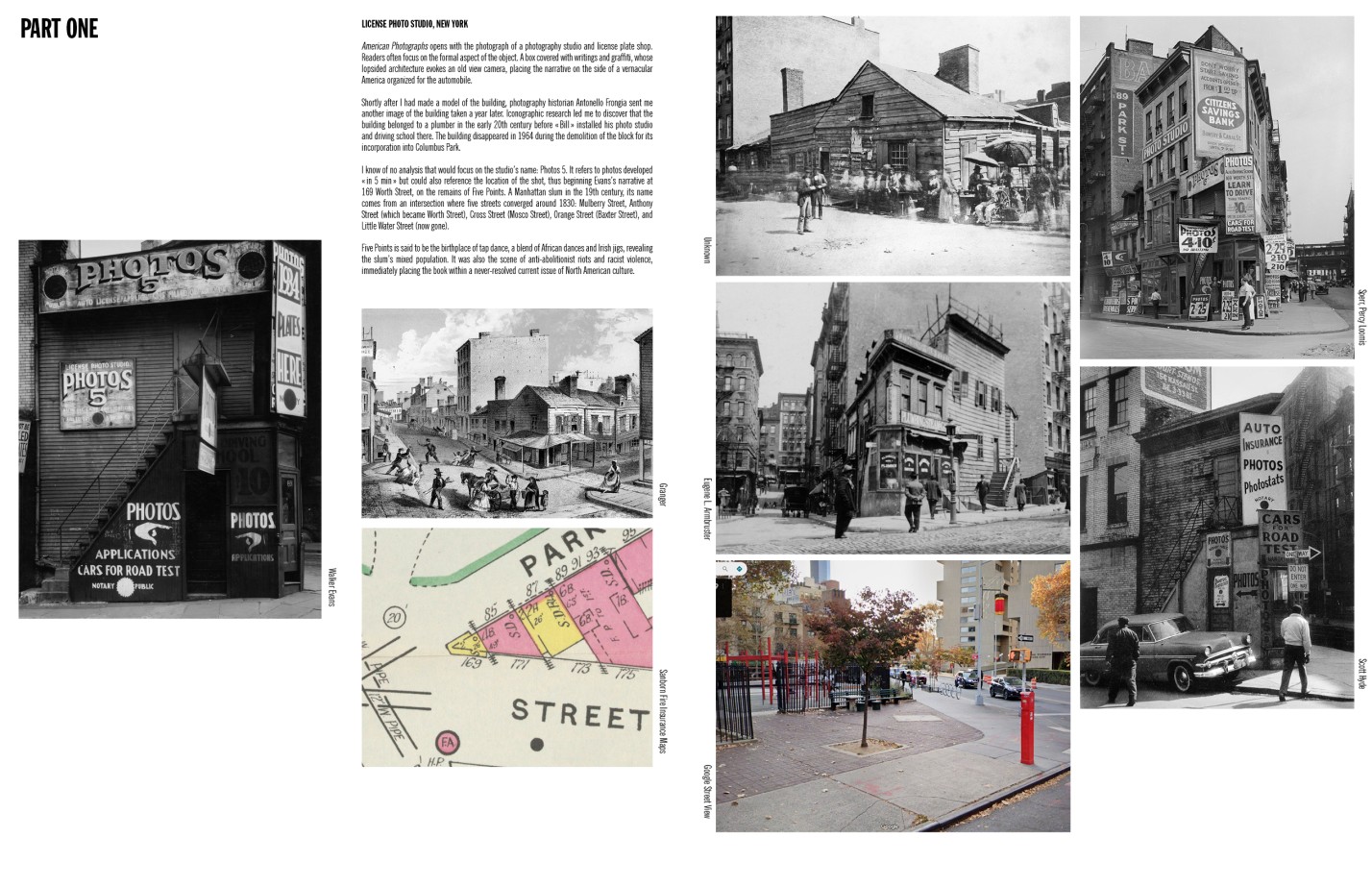Select the FA circle symbol on the Sanborn map
Screen dimensions: 1372x887
[448, 743]
